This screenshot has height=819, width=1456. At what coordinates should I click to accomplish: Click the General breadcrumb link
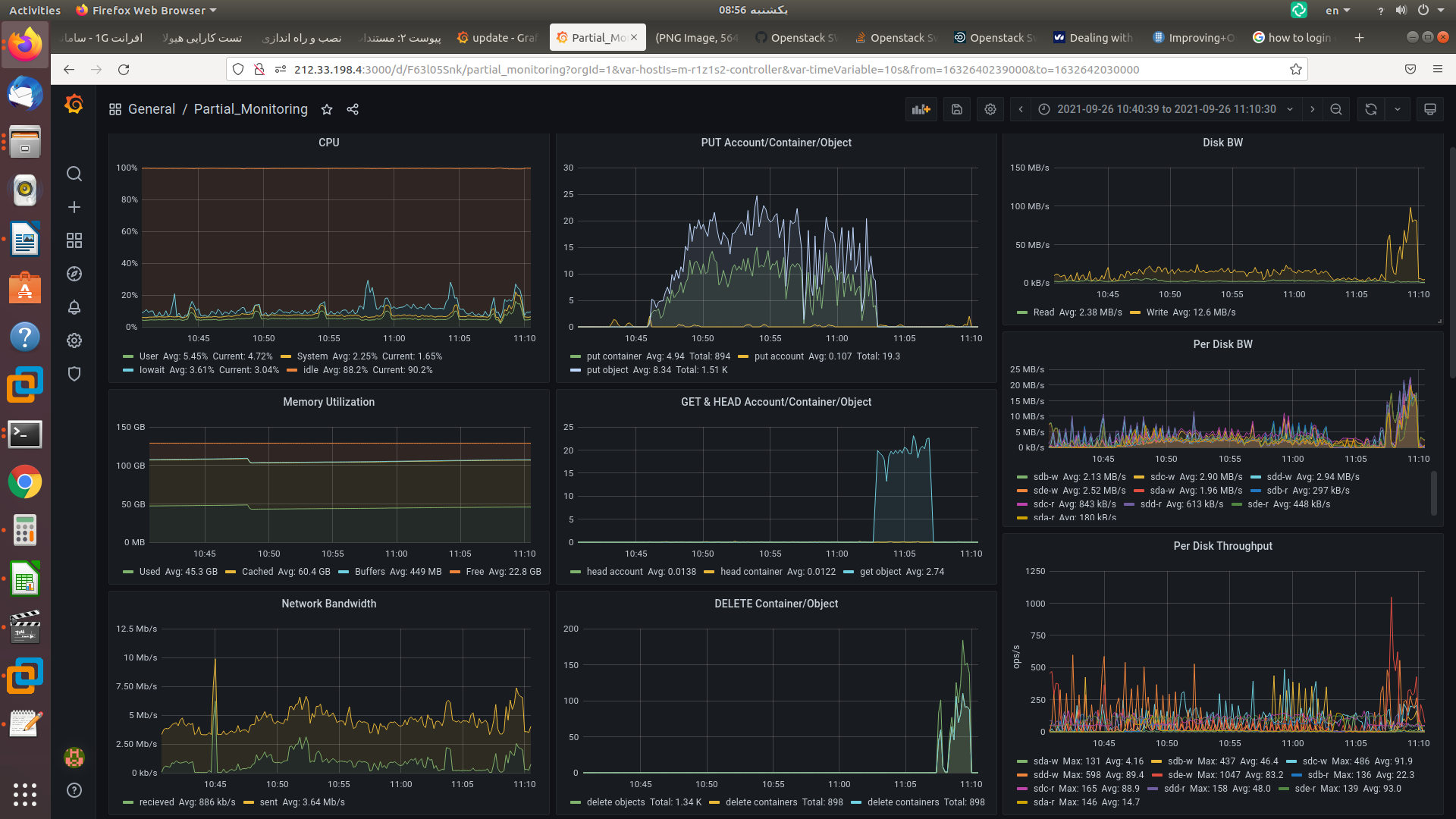[151, 109]
